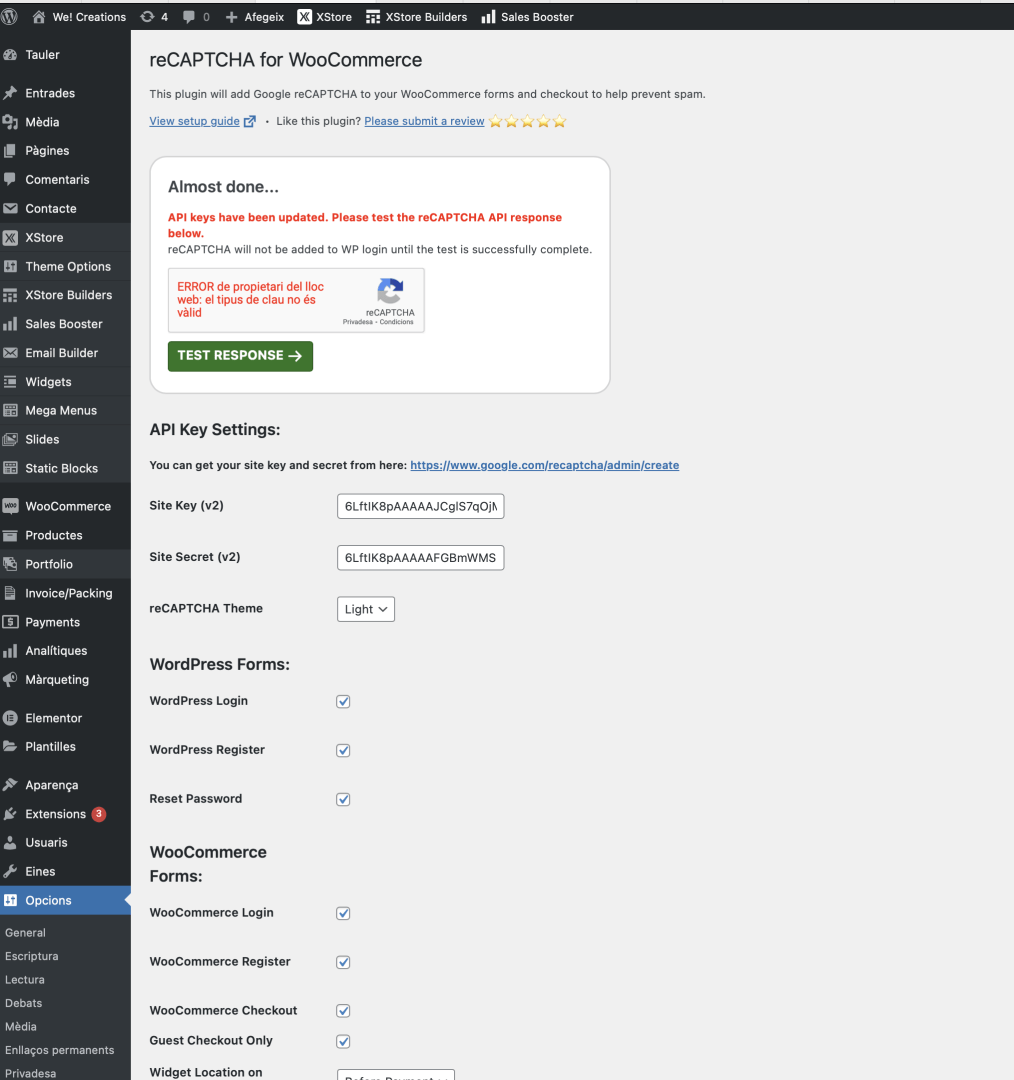Focus the Site Secret (v2) input field
1014x1080 pixels.
point(420,558)
